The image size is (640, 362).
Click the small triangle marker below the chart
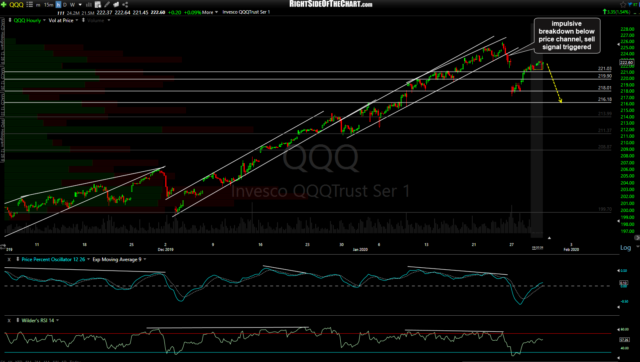(x=549, y=238)
